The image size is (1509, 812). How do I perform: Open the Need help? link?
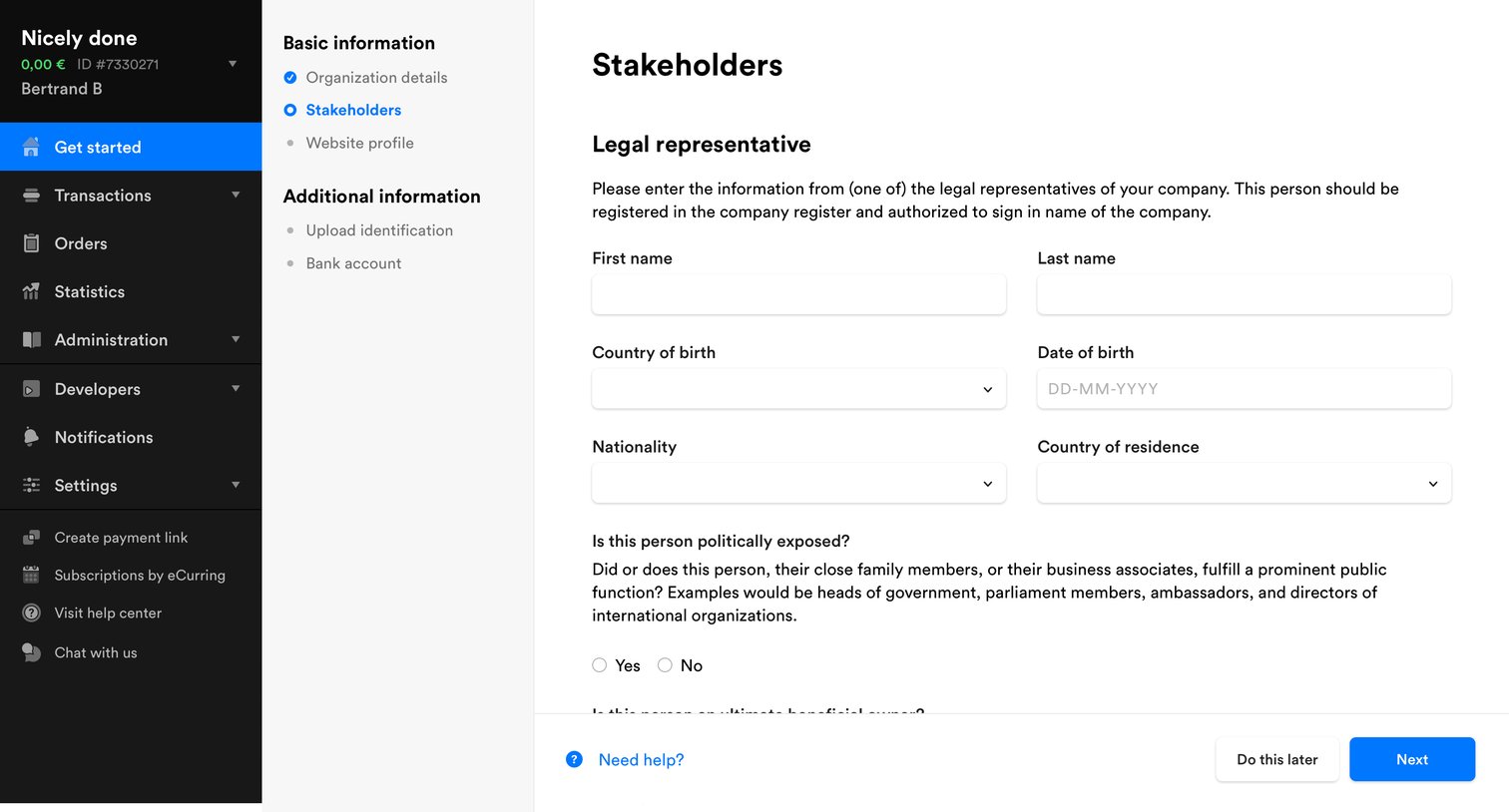click(641, 760)
